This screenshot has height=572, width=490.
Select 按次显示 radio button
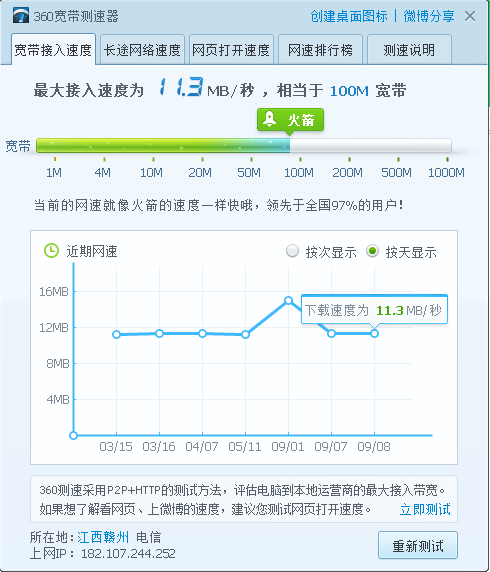292,251
